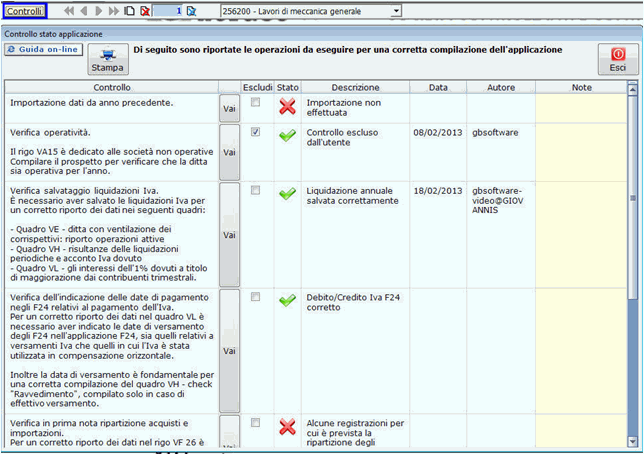Click red X status icon for Importazione non effettuata
This screenshot has width=644, height=454.
tap(288, 106)
